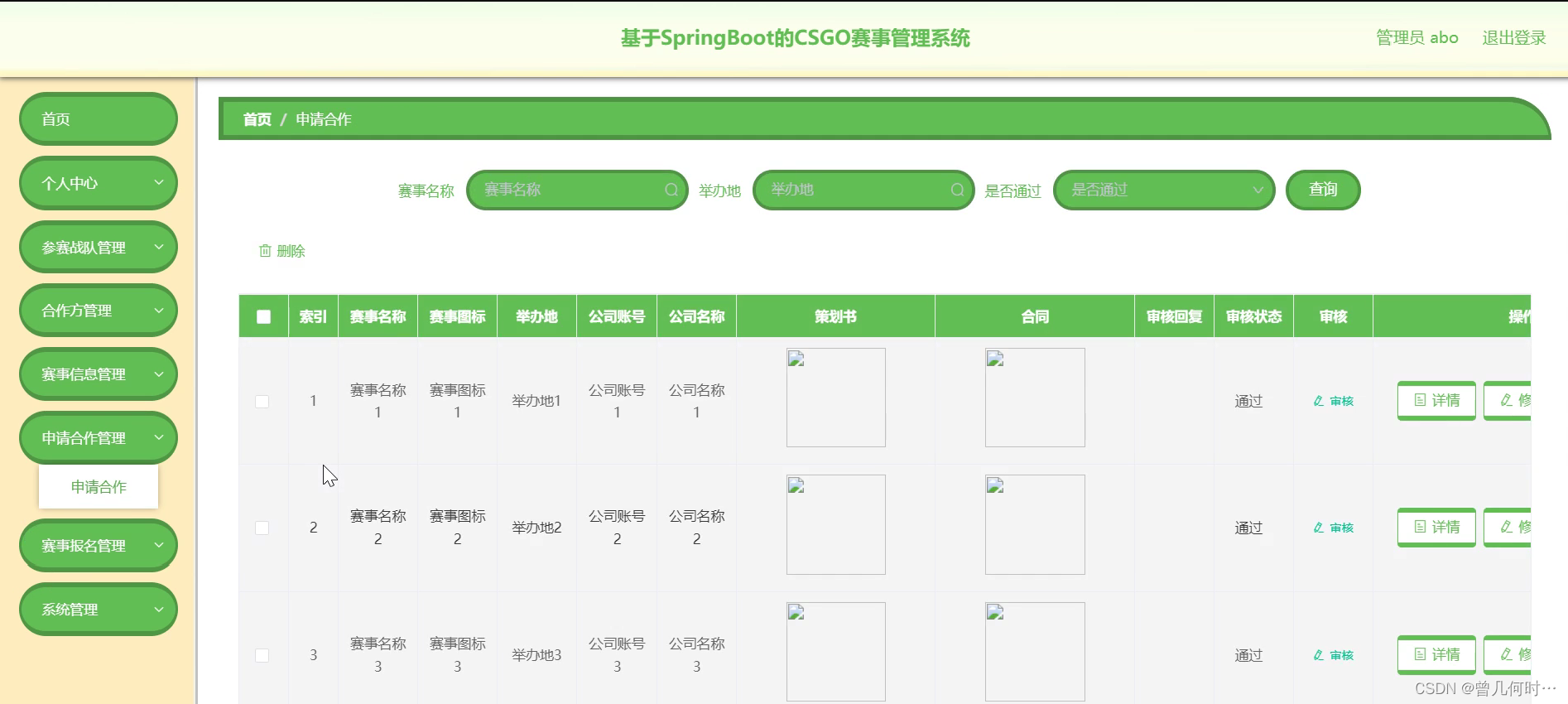Image resolution: width=1568 pixels, height=704 pixels.
Task: Expand 赛事报名管理 sidebar menu
Action: pyautogui.click(x=98, y=546)
